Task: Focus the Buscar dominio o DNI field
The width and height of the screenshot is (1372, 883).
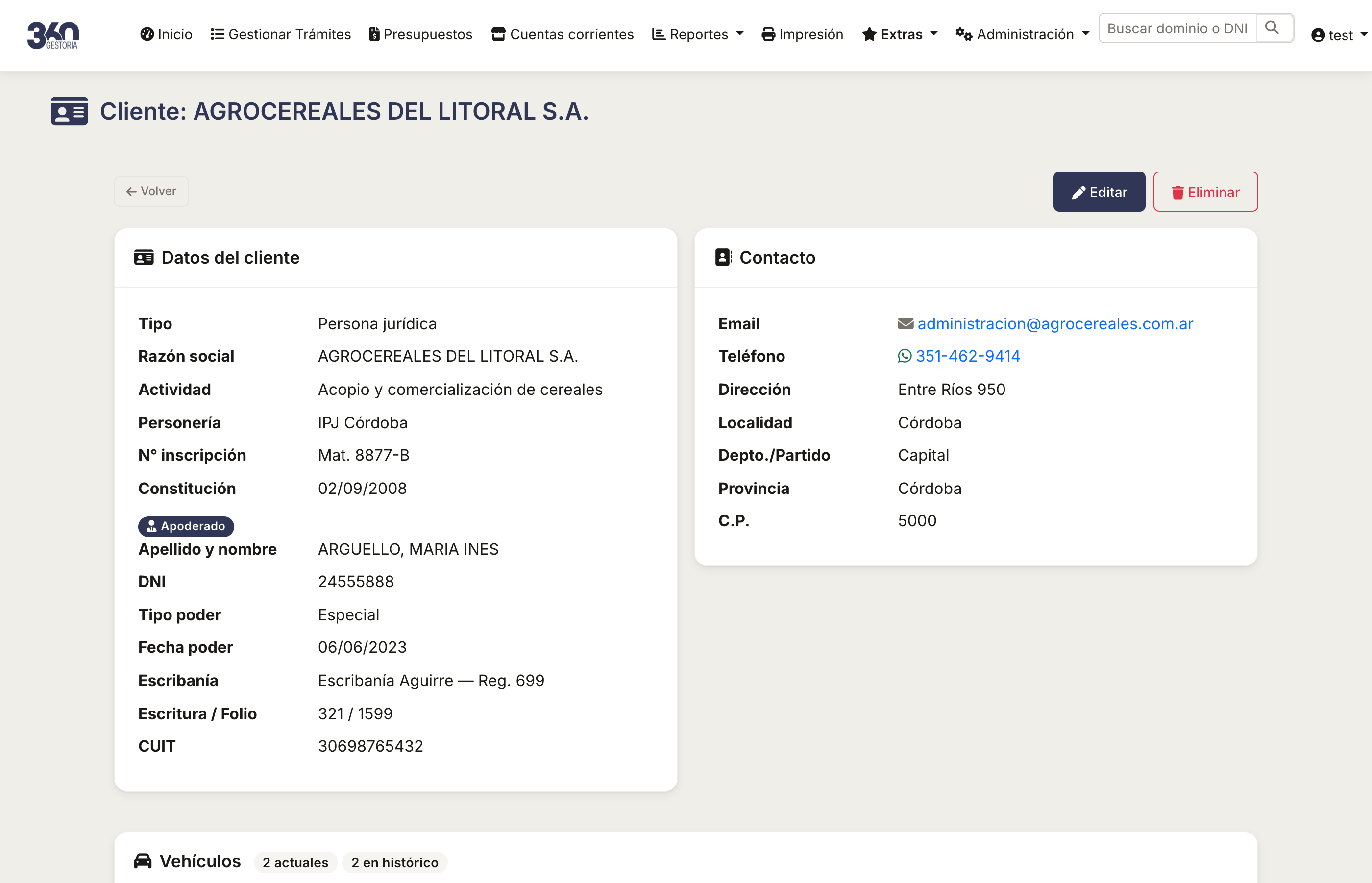Action: pos(1177,28)
